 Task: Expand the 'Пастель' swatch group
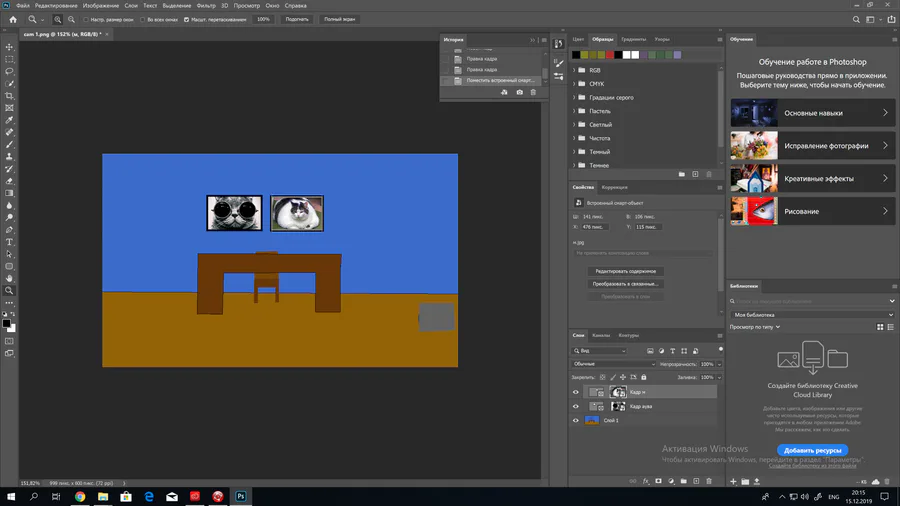click(574, 111)
